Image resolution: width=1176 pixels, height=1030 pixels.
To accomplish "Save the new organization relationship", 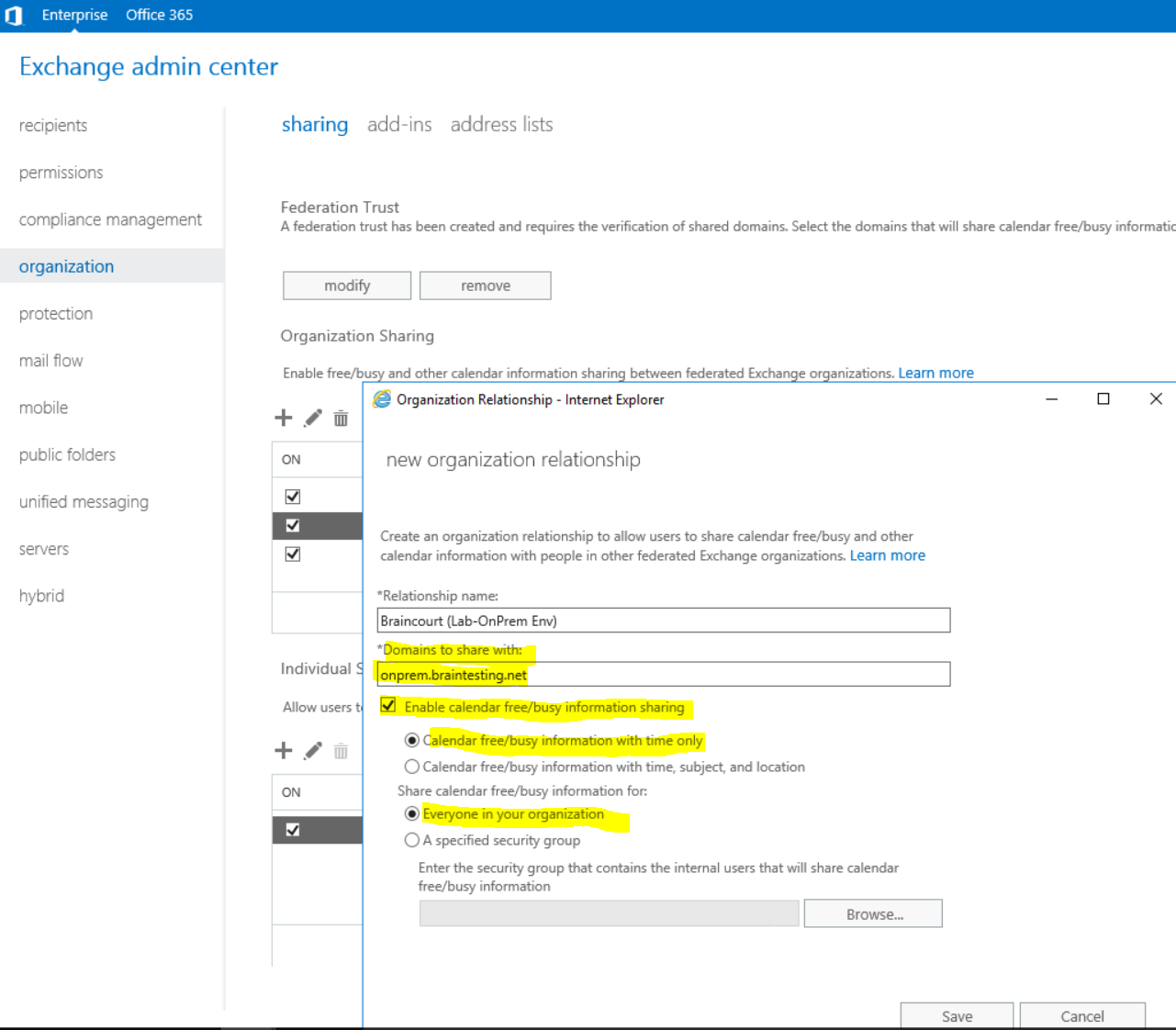I will click(956, 1016).
